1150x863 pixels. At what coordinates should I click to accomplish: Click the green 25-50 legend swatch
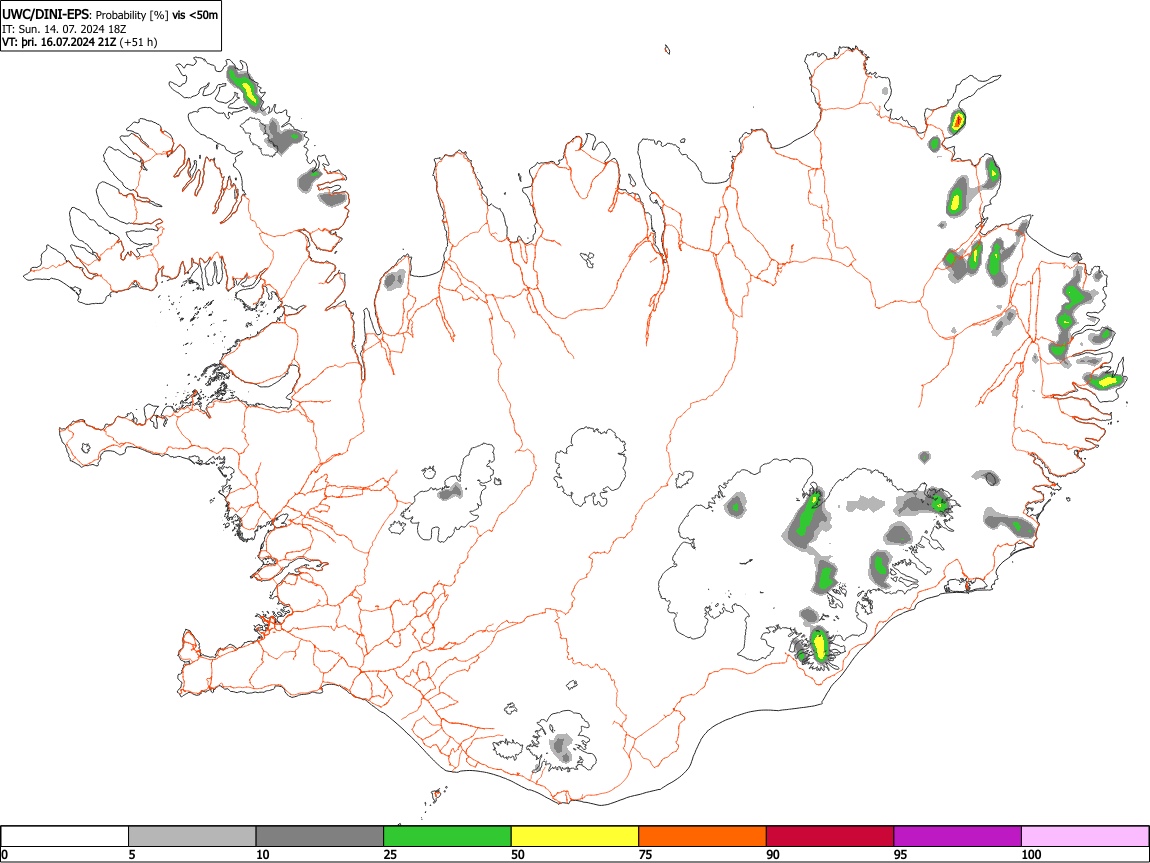pos(447,836)
